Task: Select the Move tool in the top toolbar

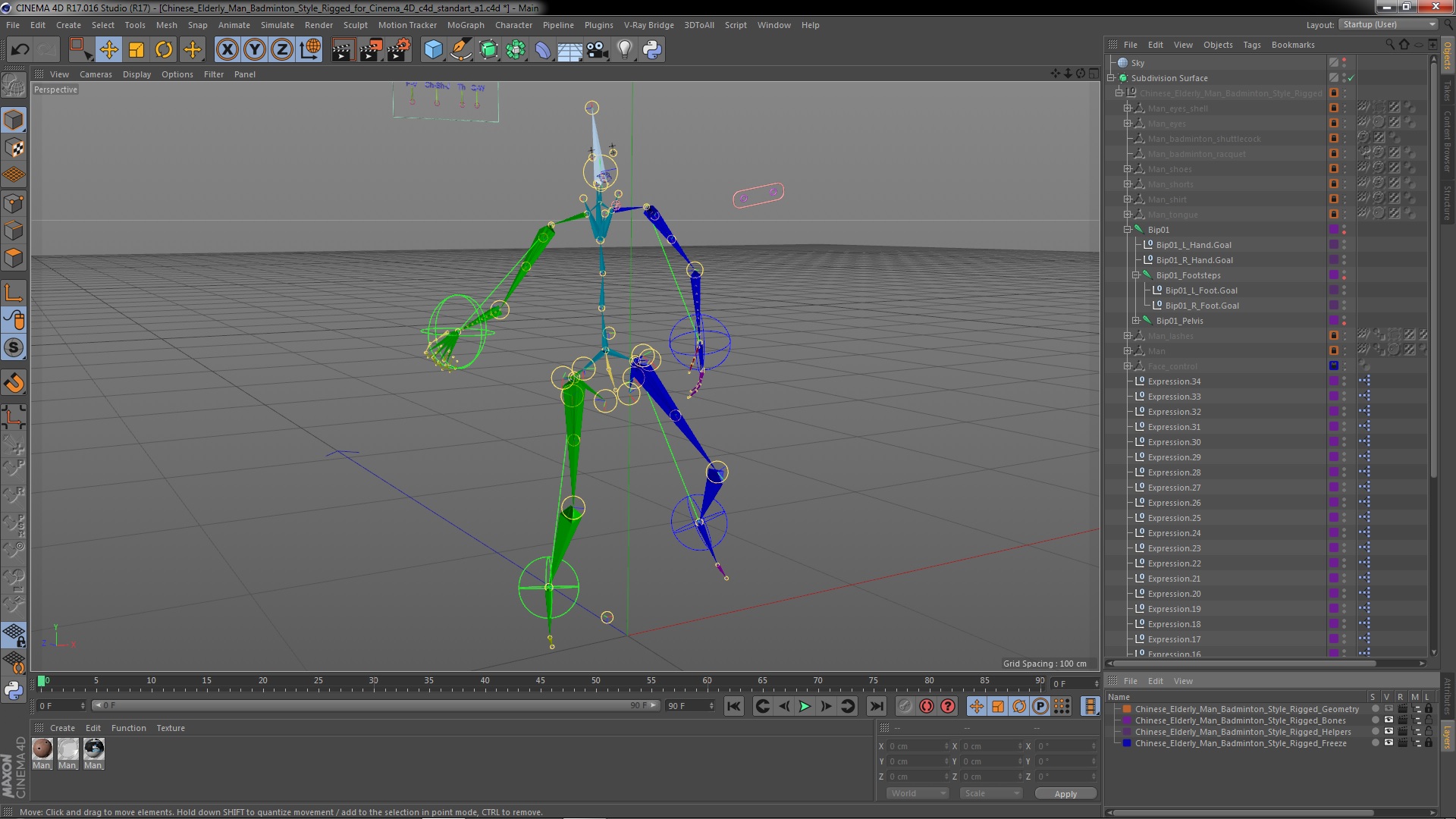Action: [108, 50]
